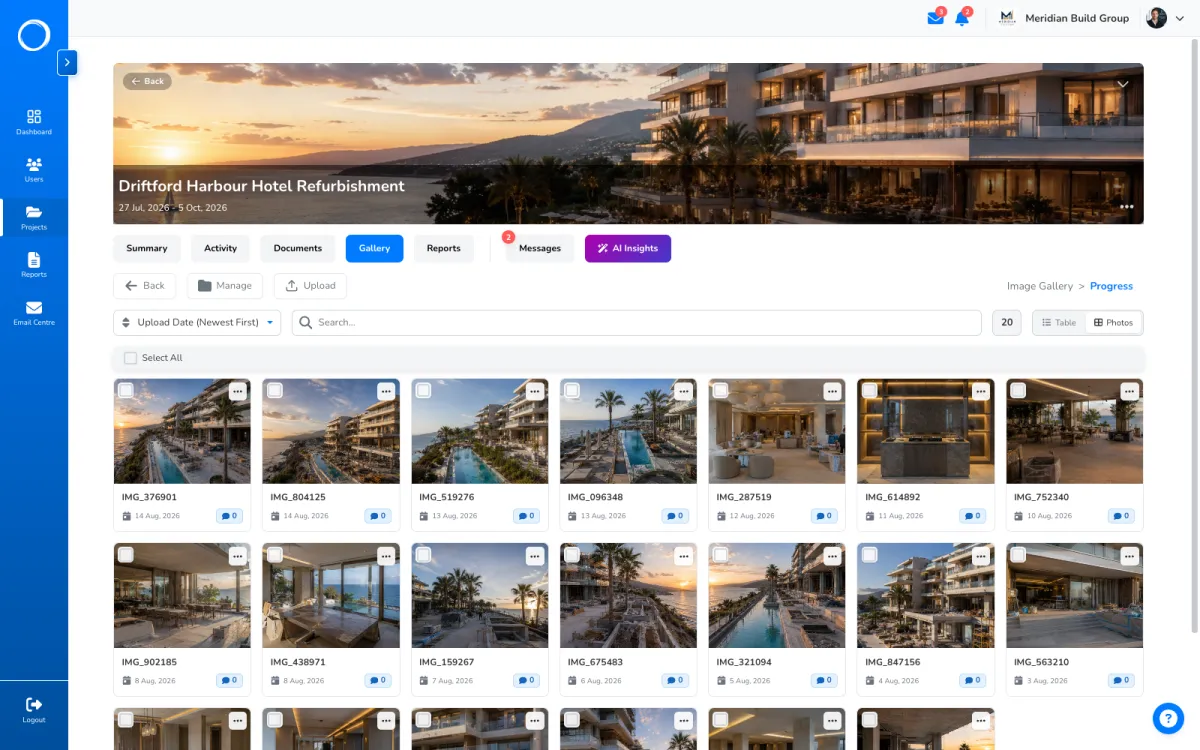This screenshot has width=1200, height=750.
Task: Open the Upload Date sort dropdown
Action: tap(198, 323)
